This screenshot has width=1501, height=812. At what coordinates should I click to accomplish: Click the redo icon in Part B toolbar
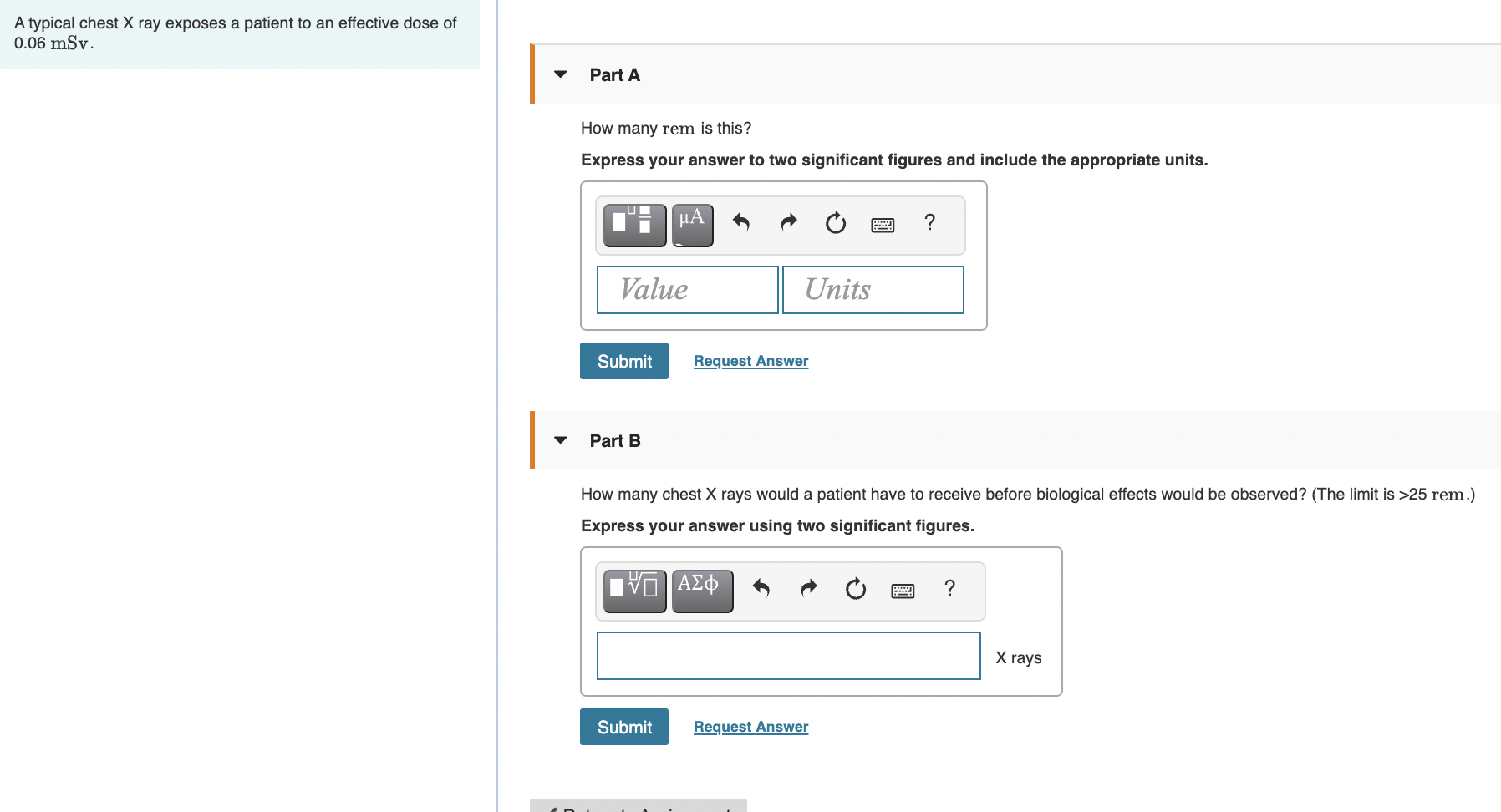pyautogui.click(x=808, y=590)
